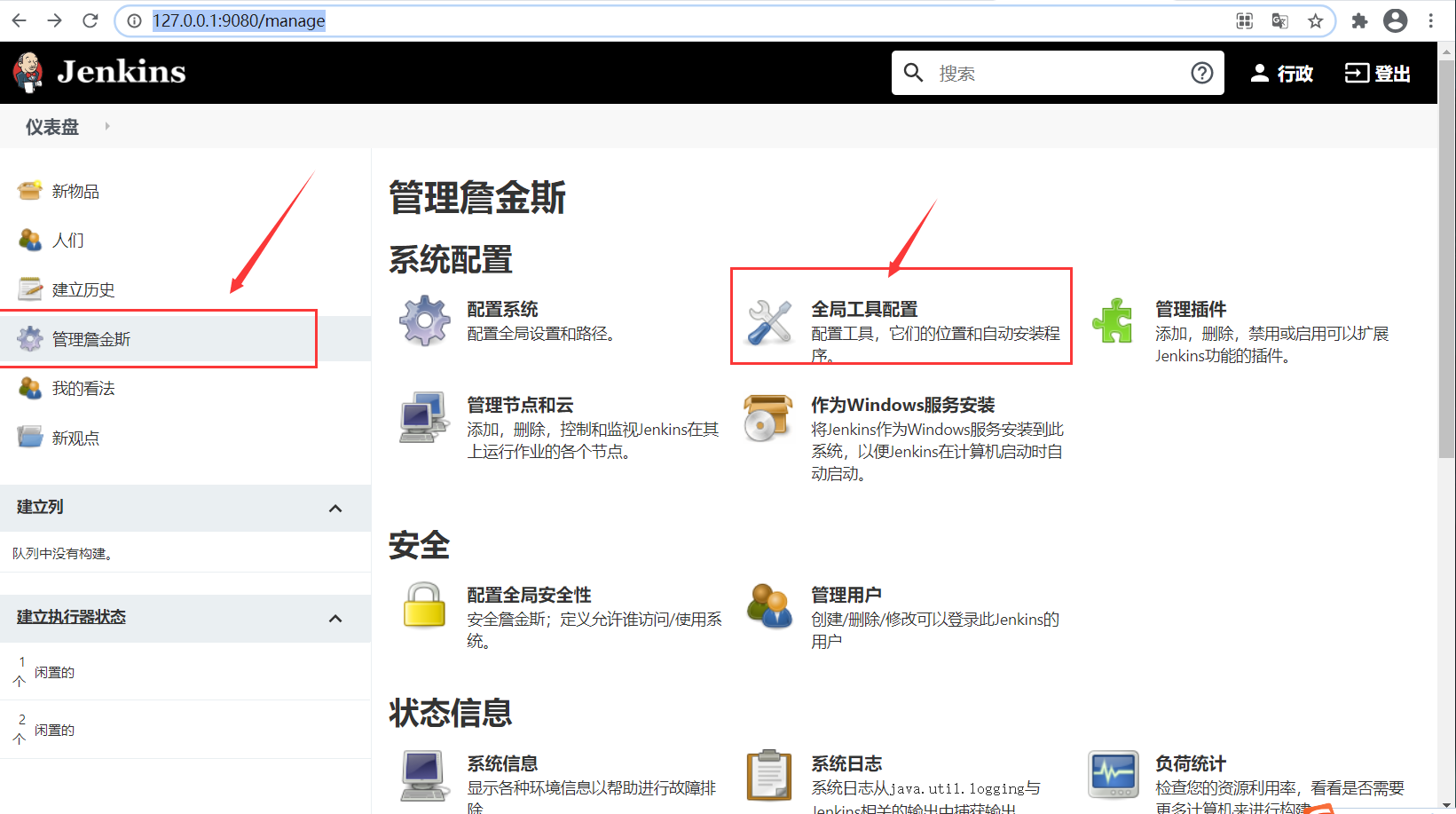Click the 配置全局安全性 padlock icon
The image size is (1456, 814).
(x=424, y=605)
